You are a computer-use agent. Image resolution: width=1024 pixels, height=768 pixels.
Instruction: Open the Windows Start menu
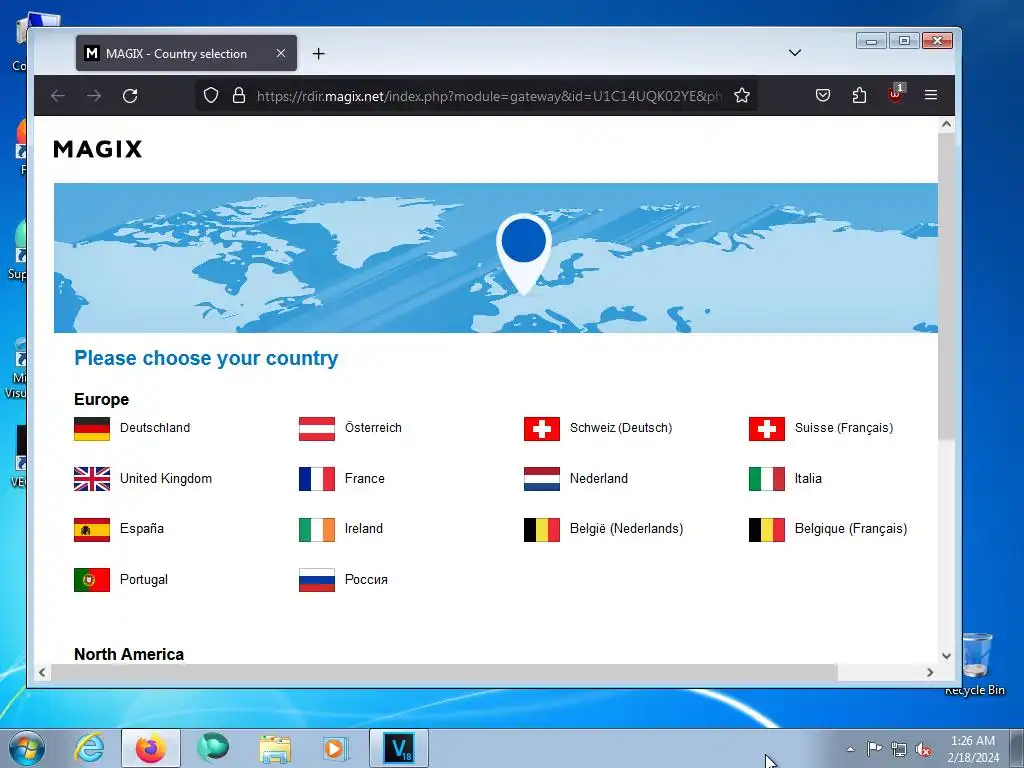[x=26, y=748]
